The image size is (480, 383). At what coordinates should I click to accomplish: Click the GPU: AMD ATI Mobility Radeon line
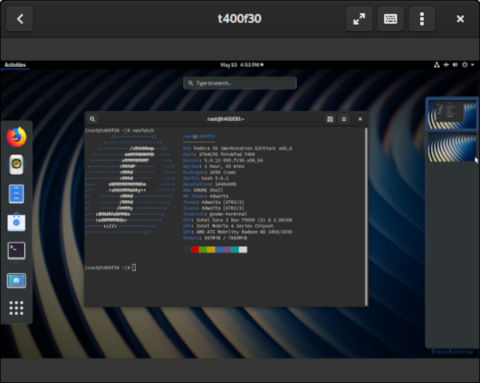[x=238, y=232]
